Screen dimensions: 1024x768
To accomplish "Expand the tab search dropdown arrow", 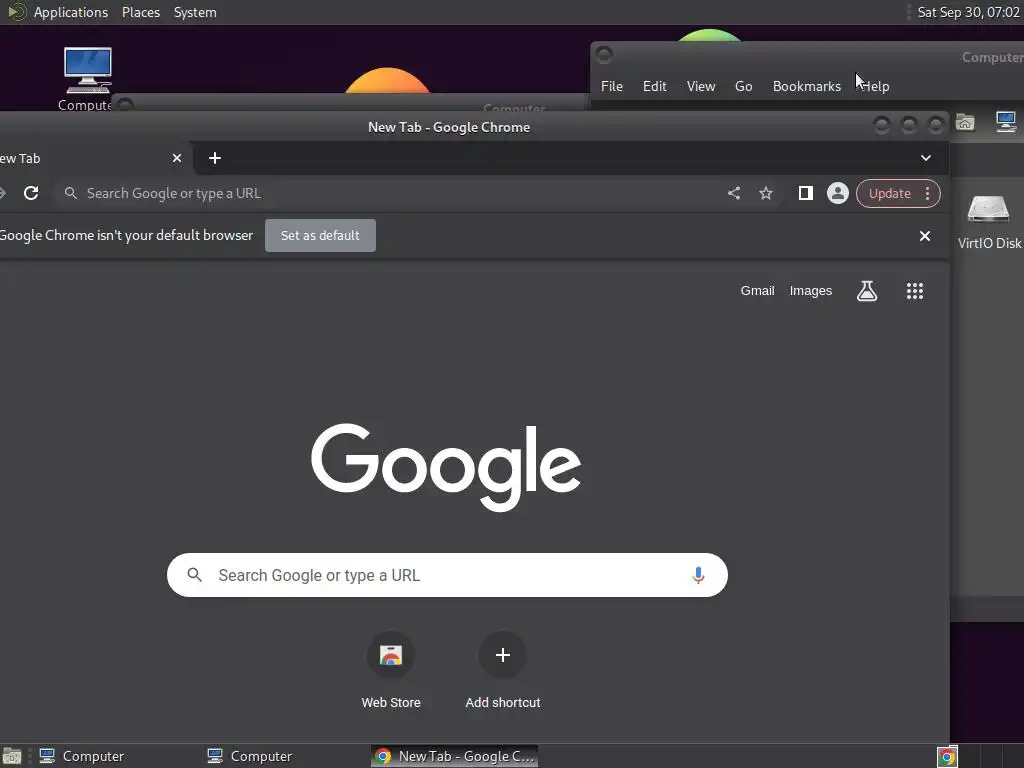I will [926, 158].
